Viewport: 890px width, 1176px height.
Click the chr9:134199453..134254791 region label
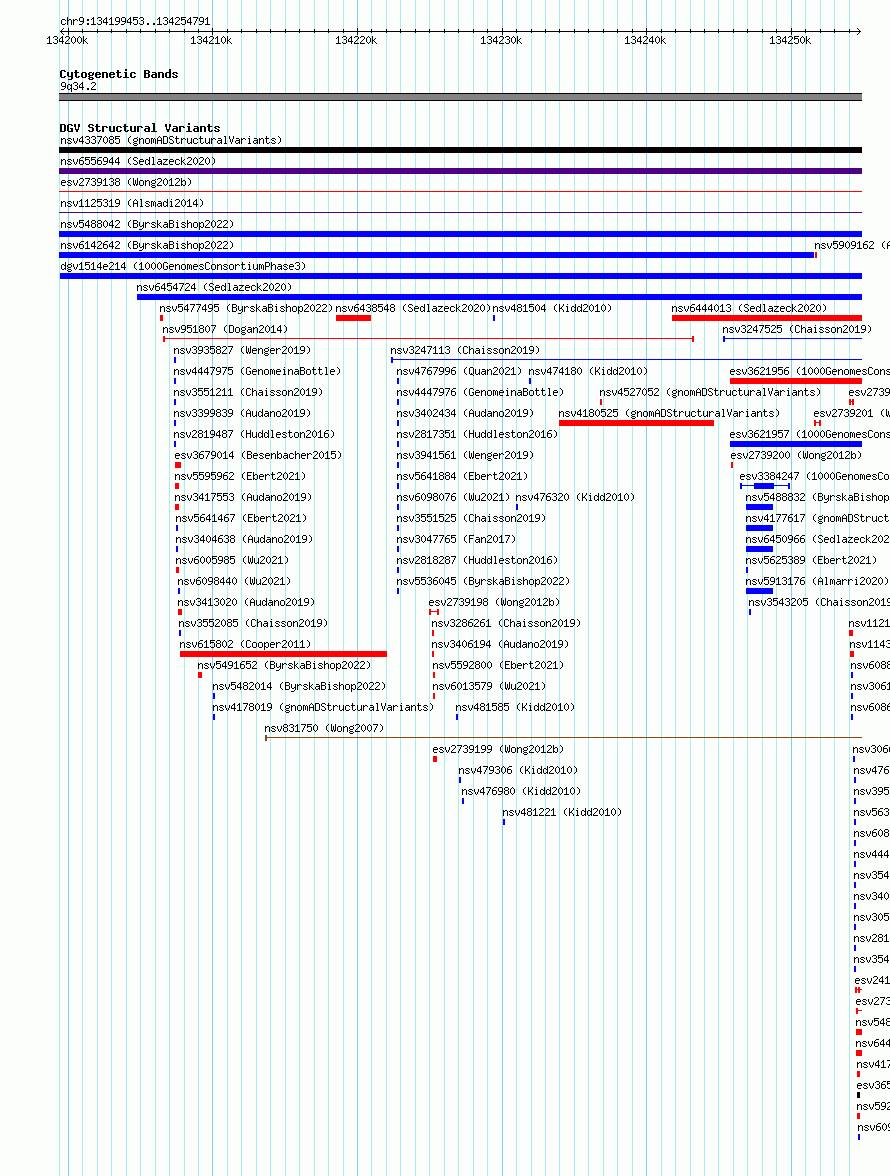tap(135, 22)
